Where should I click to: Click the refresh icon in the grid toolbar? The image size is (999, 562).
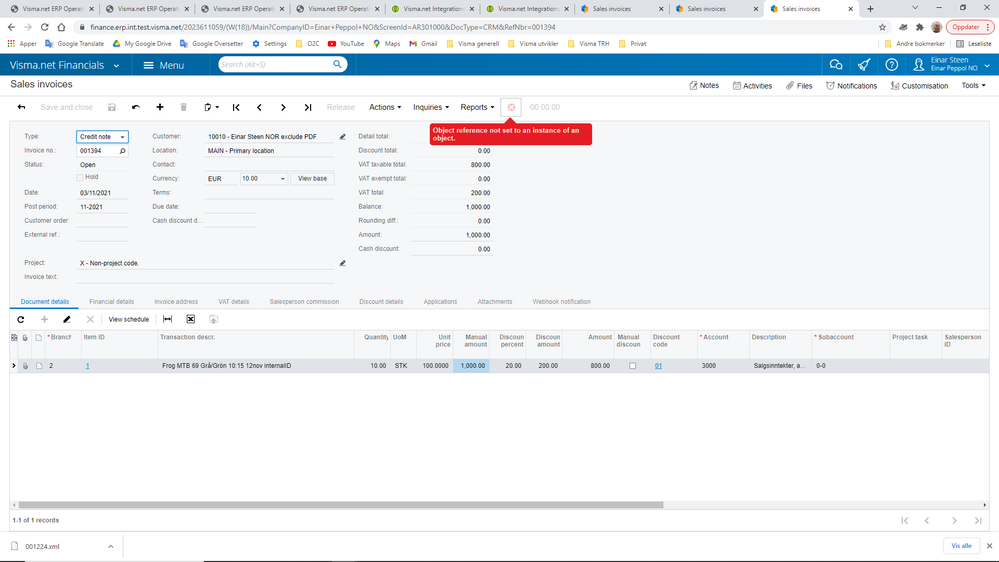pyautogui.click(x=20, y=319)
